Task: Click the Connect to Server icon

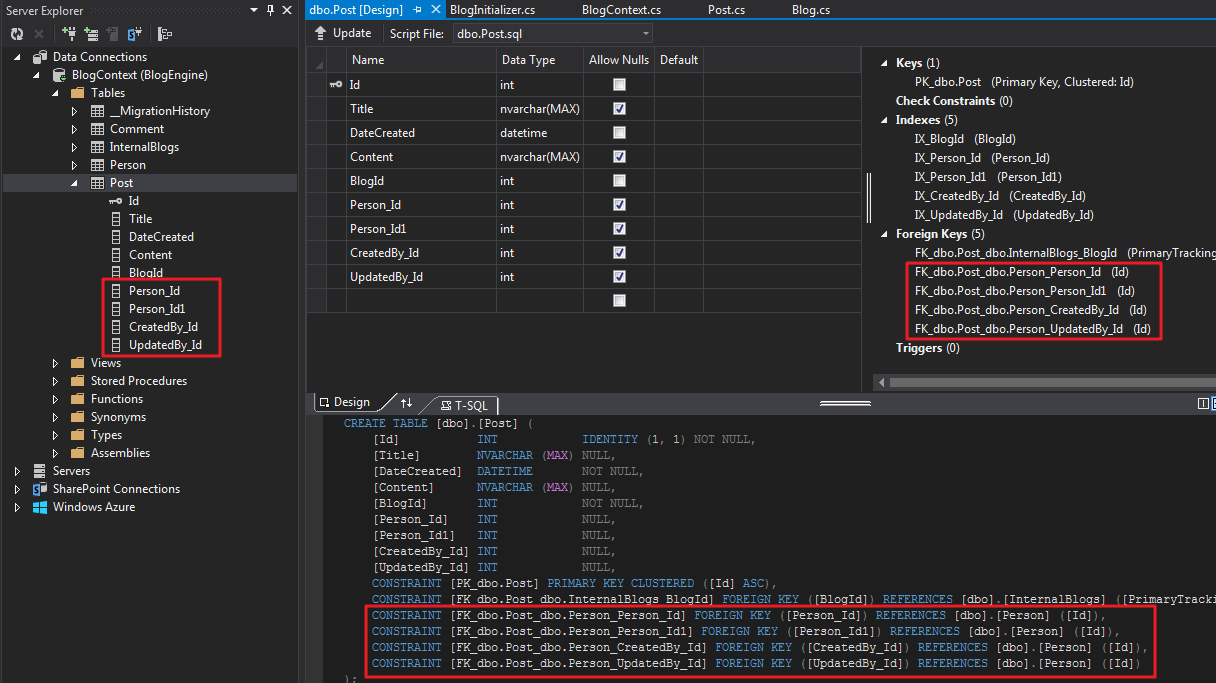Action: [x=90, y=34]
